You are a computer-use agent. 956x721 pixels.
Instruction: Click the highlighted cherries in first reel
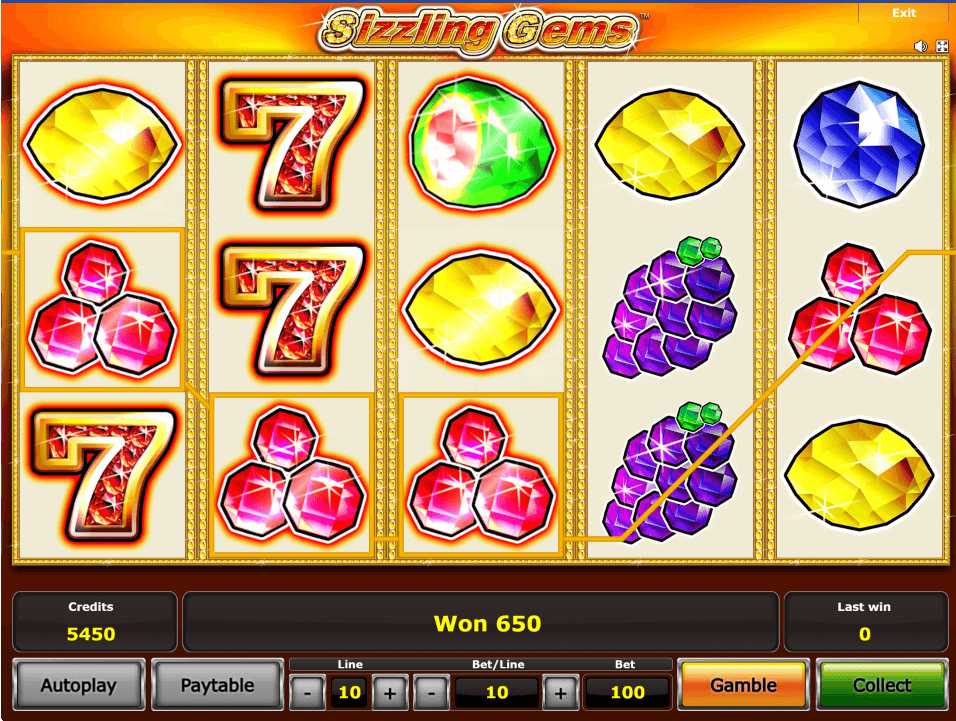pyautogui.click(x=103, y=308)
